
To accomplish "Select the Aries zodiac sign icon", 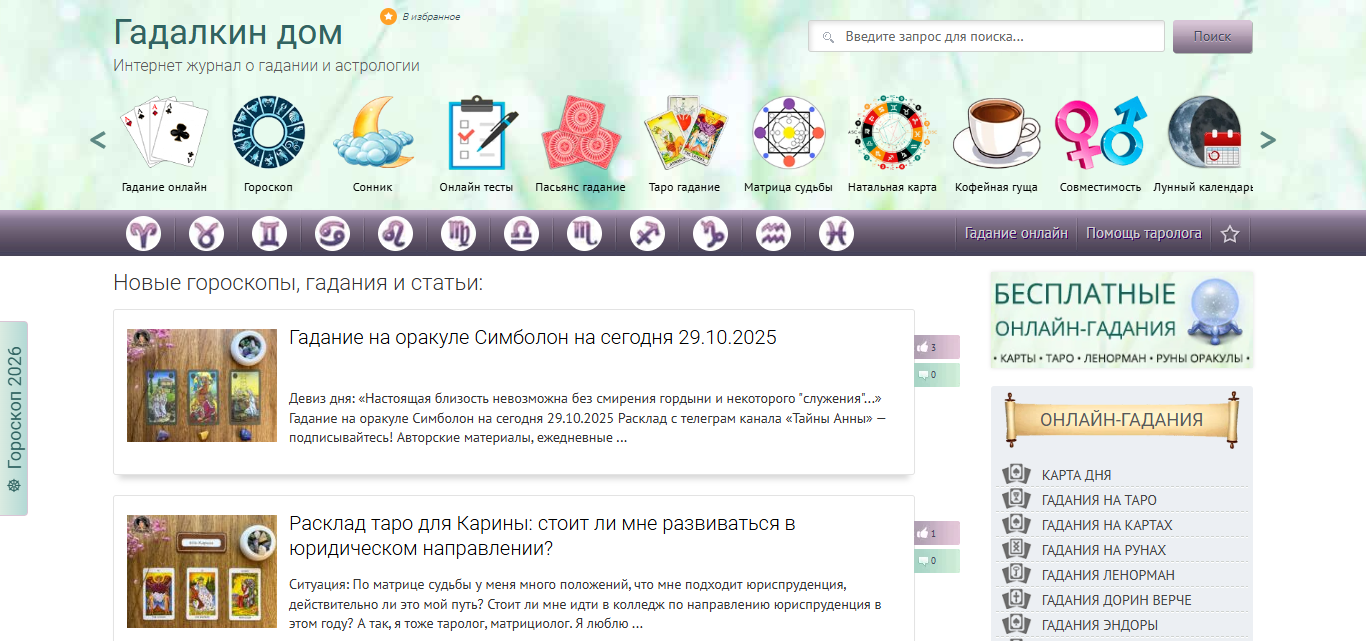I will pos(143,234).
